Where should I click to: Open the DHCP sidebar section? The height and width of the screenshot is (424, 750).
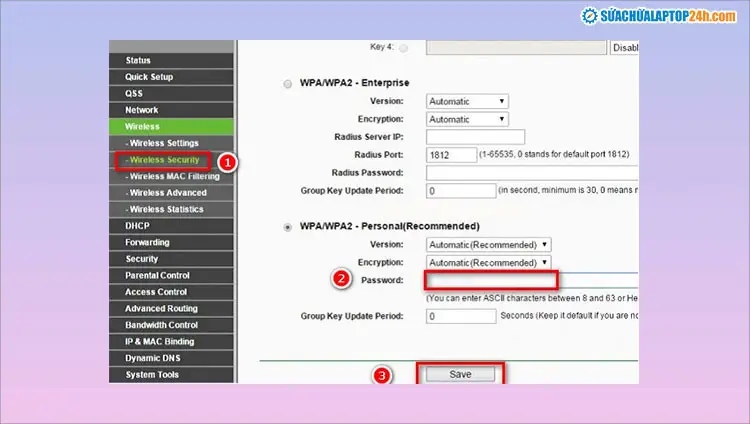coord(171,225)
